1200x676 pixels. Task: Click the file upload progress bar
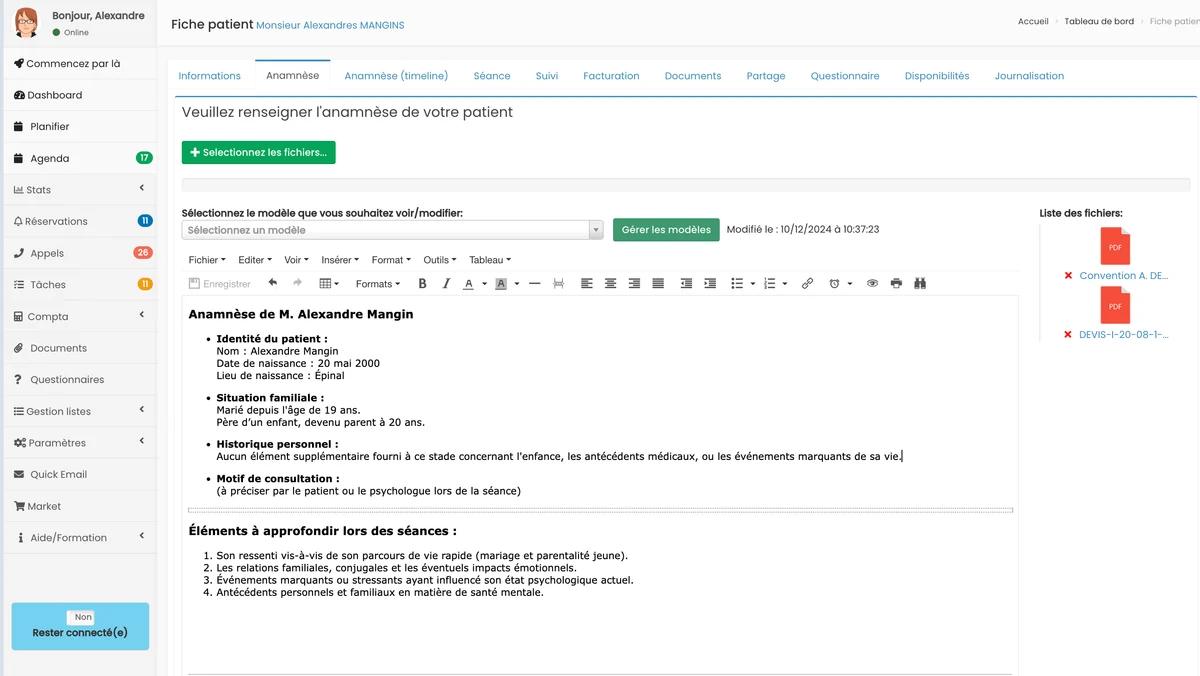(x=686, y=185)
